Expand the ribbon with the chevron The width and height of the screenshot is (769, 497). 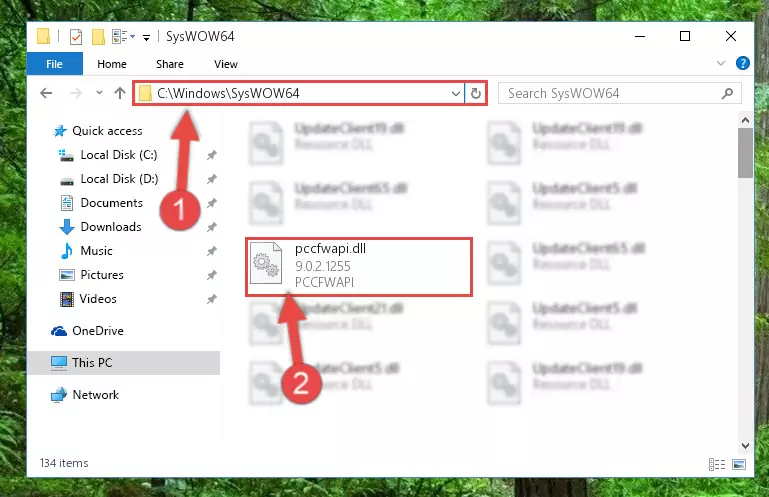pos(720,63)
